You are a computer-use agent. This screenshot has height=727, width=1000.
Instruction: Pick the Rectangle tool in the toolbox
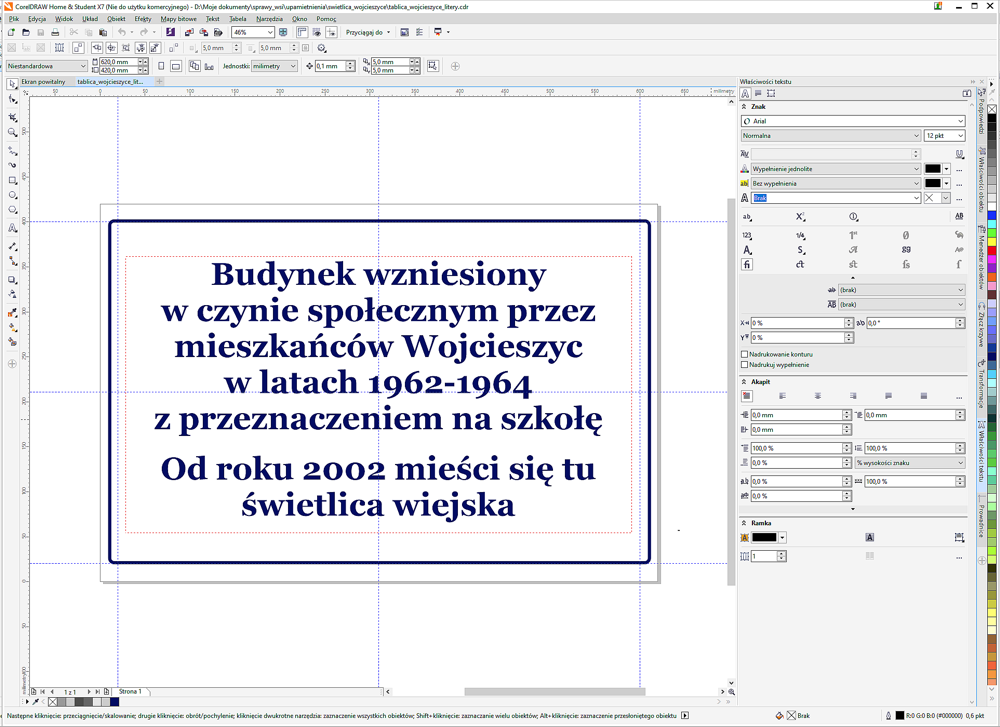pos(12,180)
